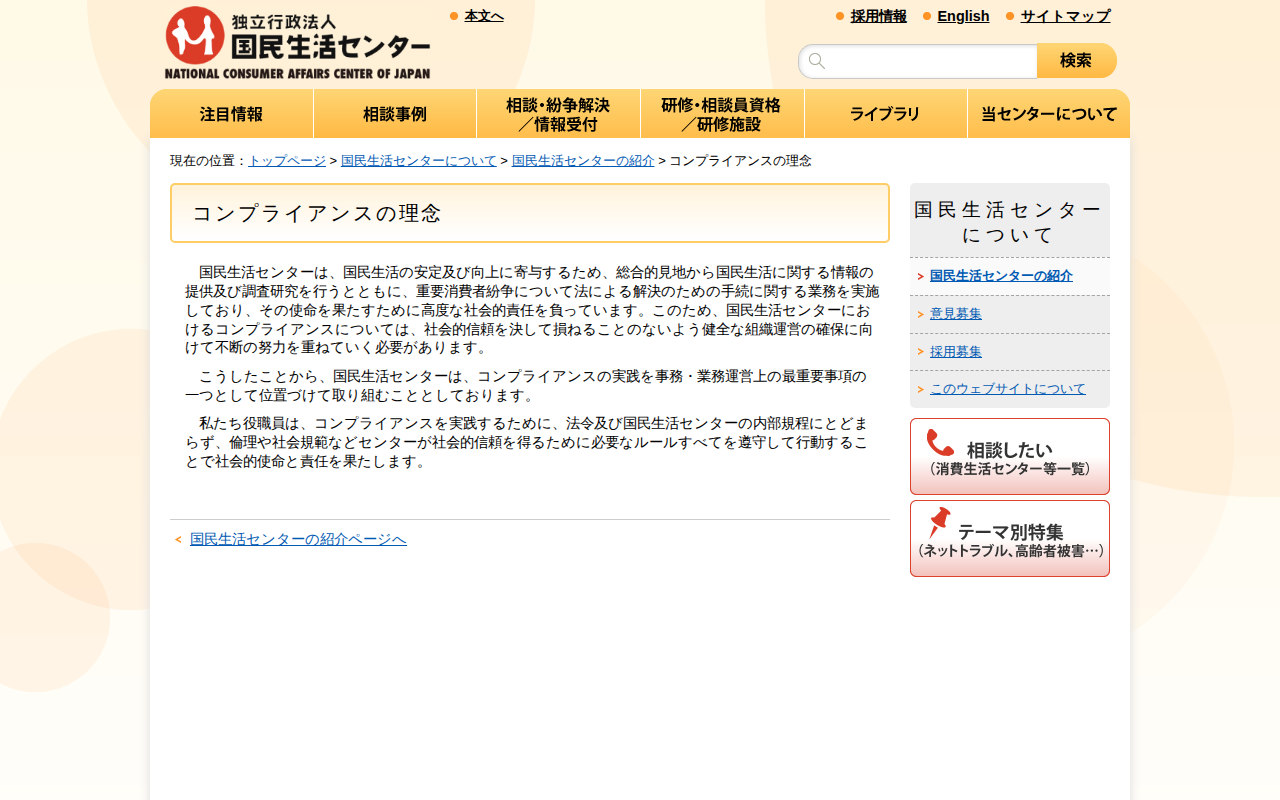The height and width of the screenshot is (800, 1280).
Task: Go back via 国民生活センターの紹介ページへ link
Action: click(298, 540)
